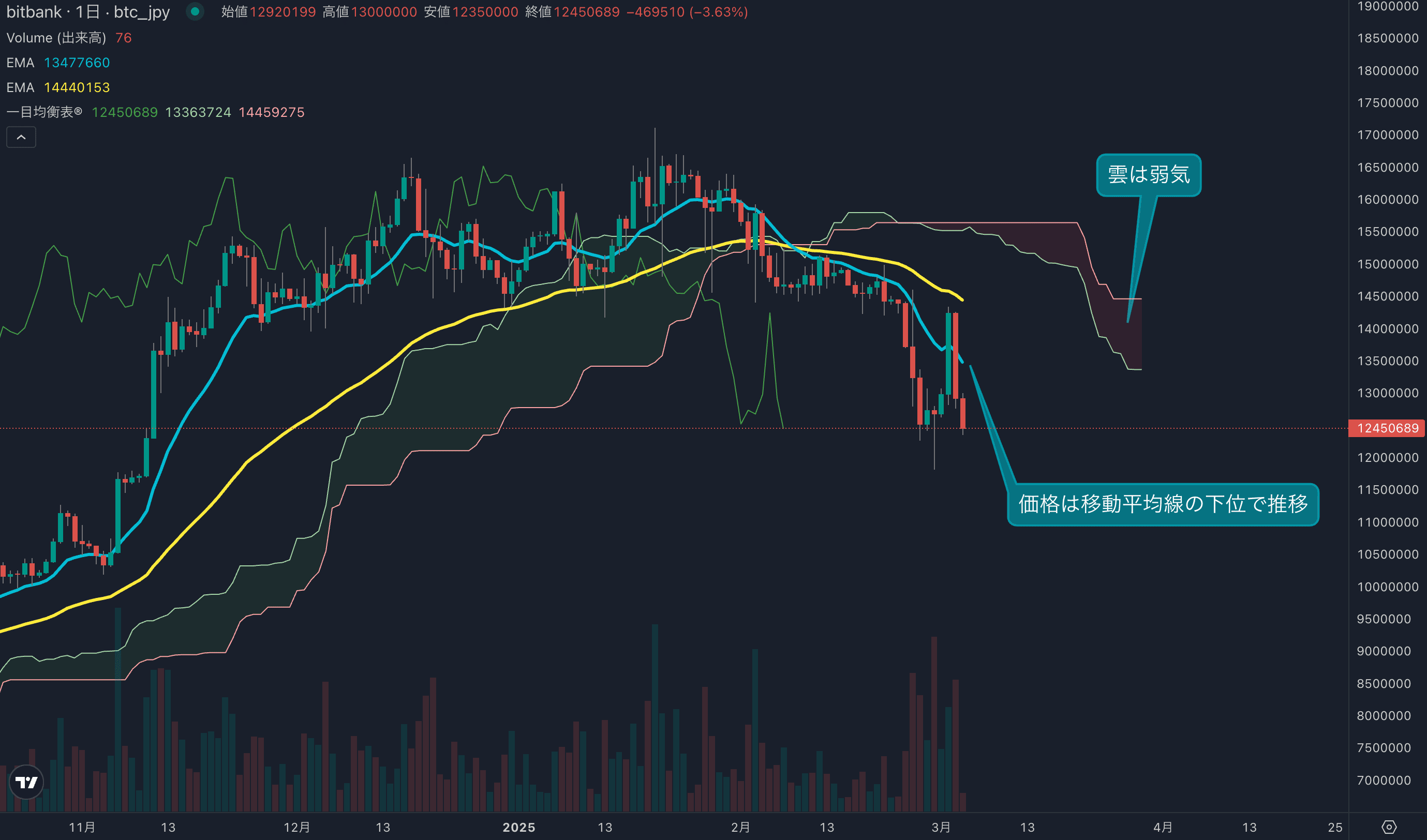Image resolution: width=1427 pixels, height=840 pixels.
Task: Click the 2025 label on time axis
Action: [519, 827]
